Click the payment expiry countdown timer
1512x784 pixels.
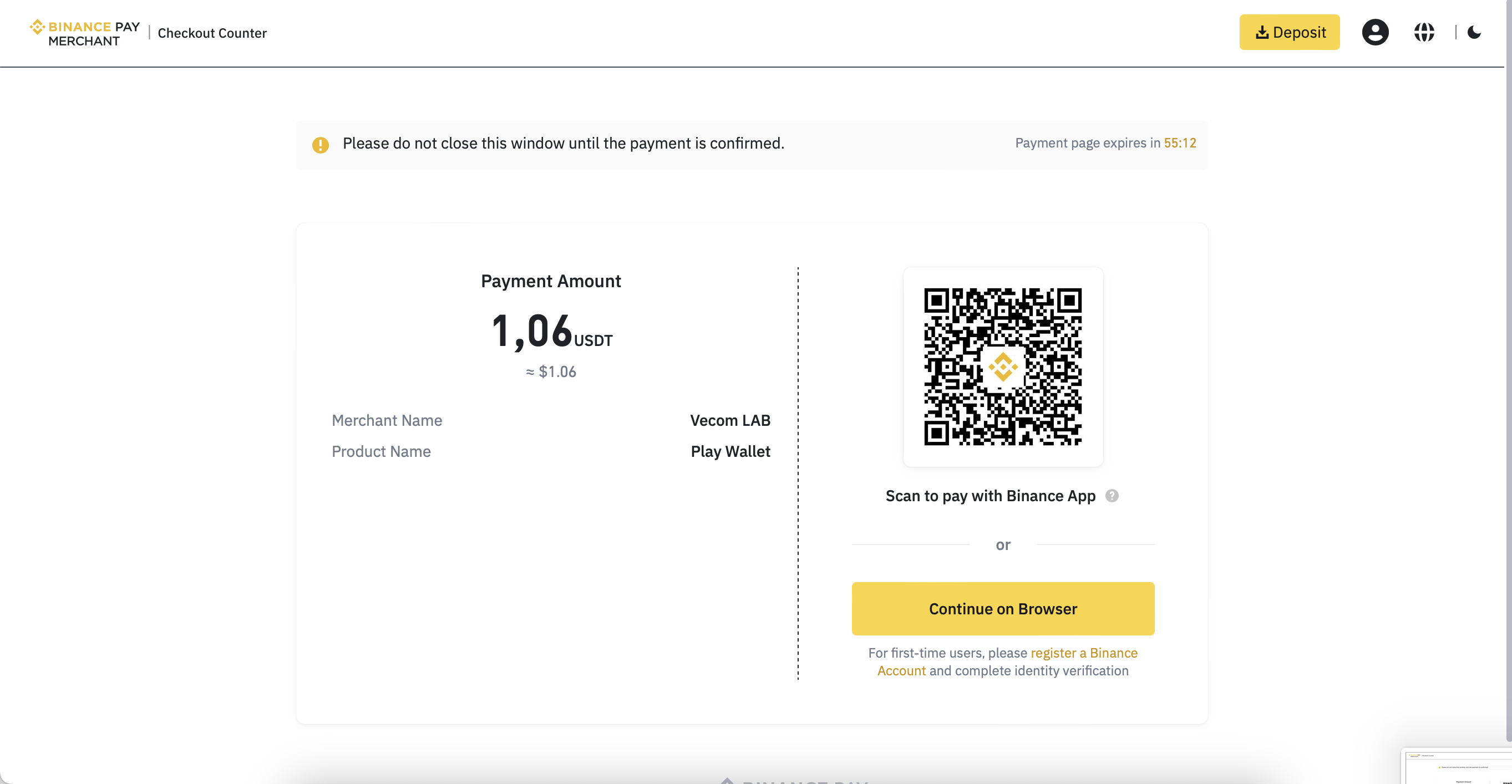click(1180, 143)
